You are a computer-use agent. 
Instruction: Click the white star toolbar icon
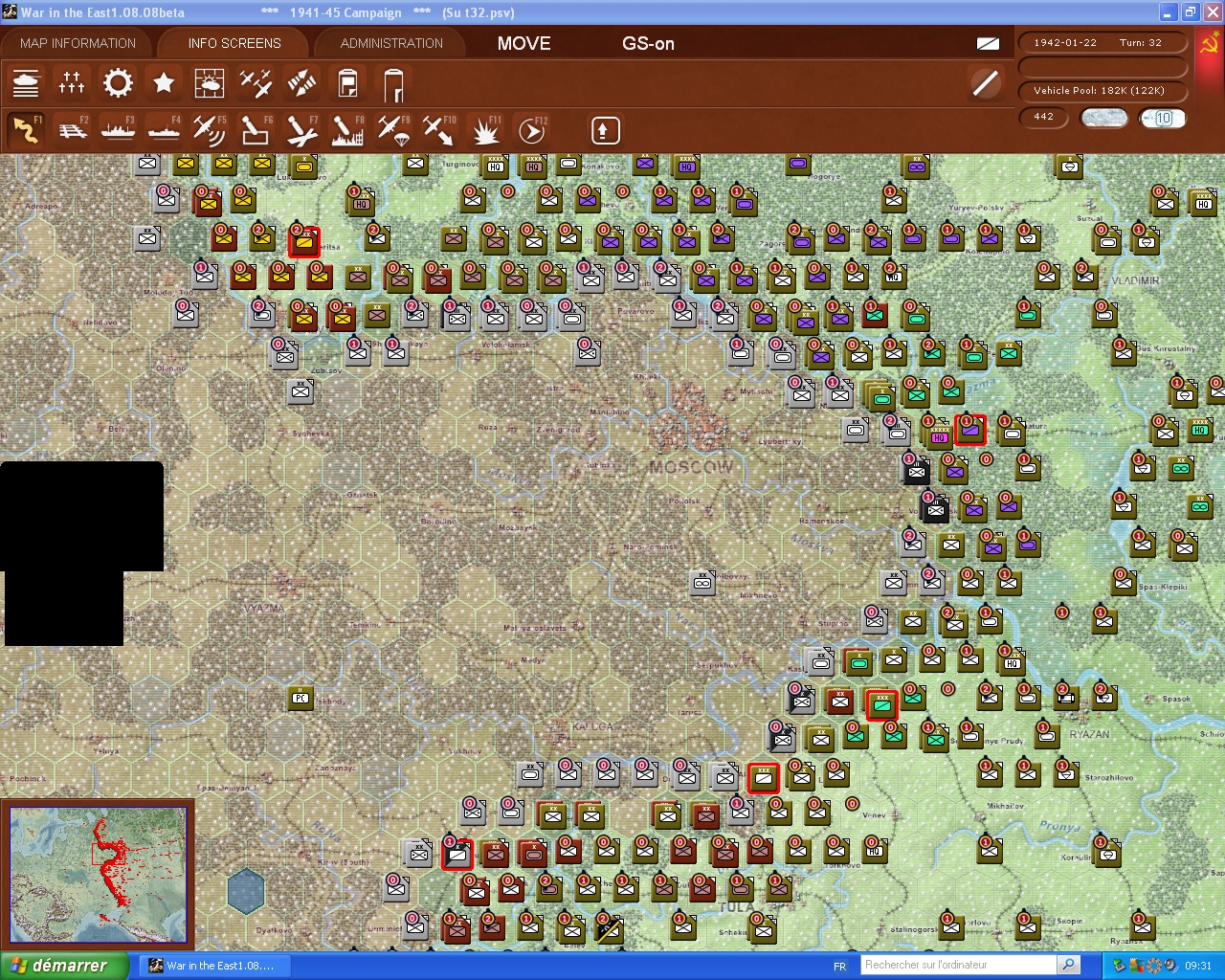164,83
